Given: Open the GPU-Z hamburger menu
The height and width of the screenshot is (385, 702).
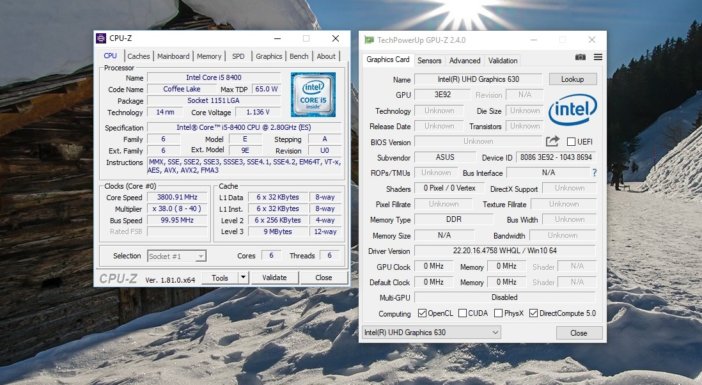Looking at the screenshot, I should coord(598,57).
